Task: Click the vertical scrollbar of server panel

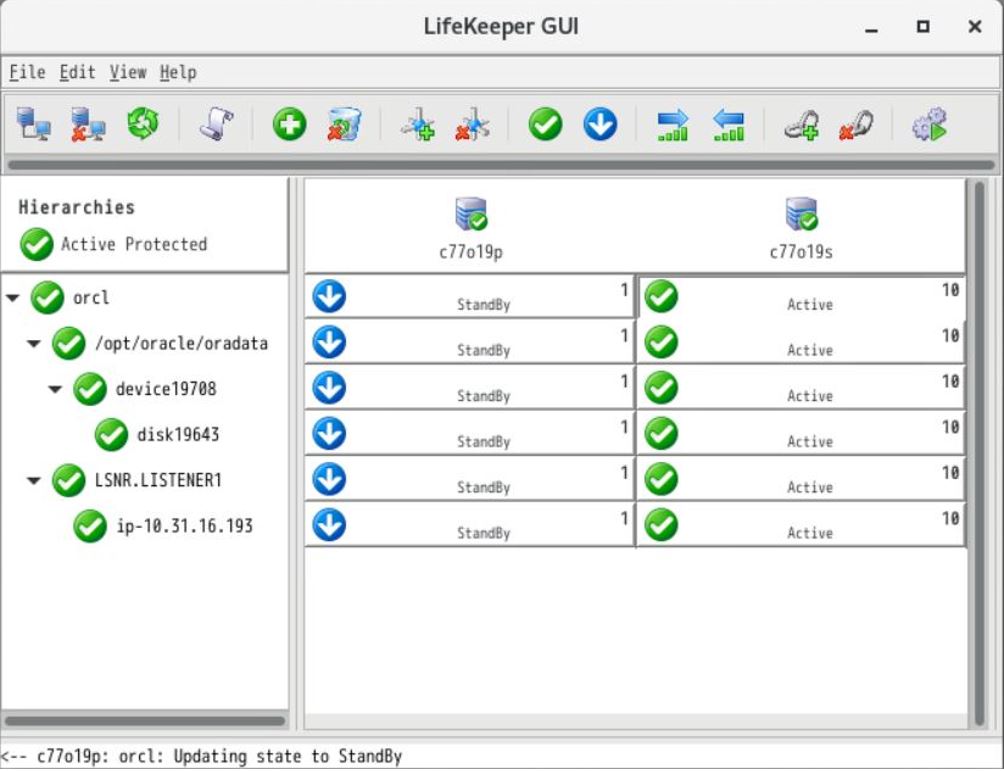Action: coord(979,453)
